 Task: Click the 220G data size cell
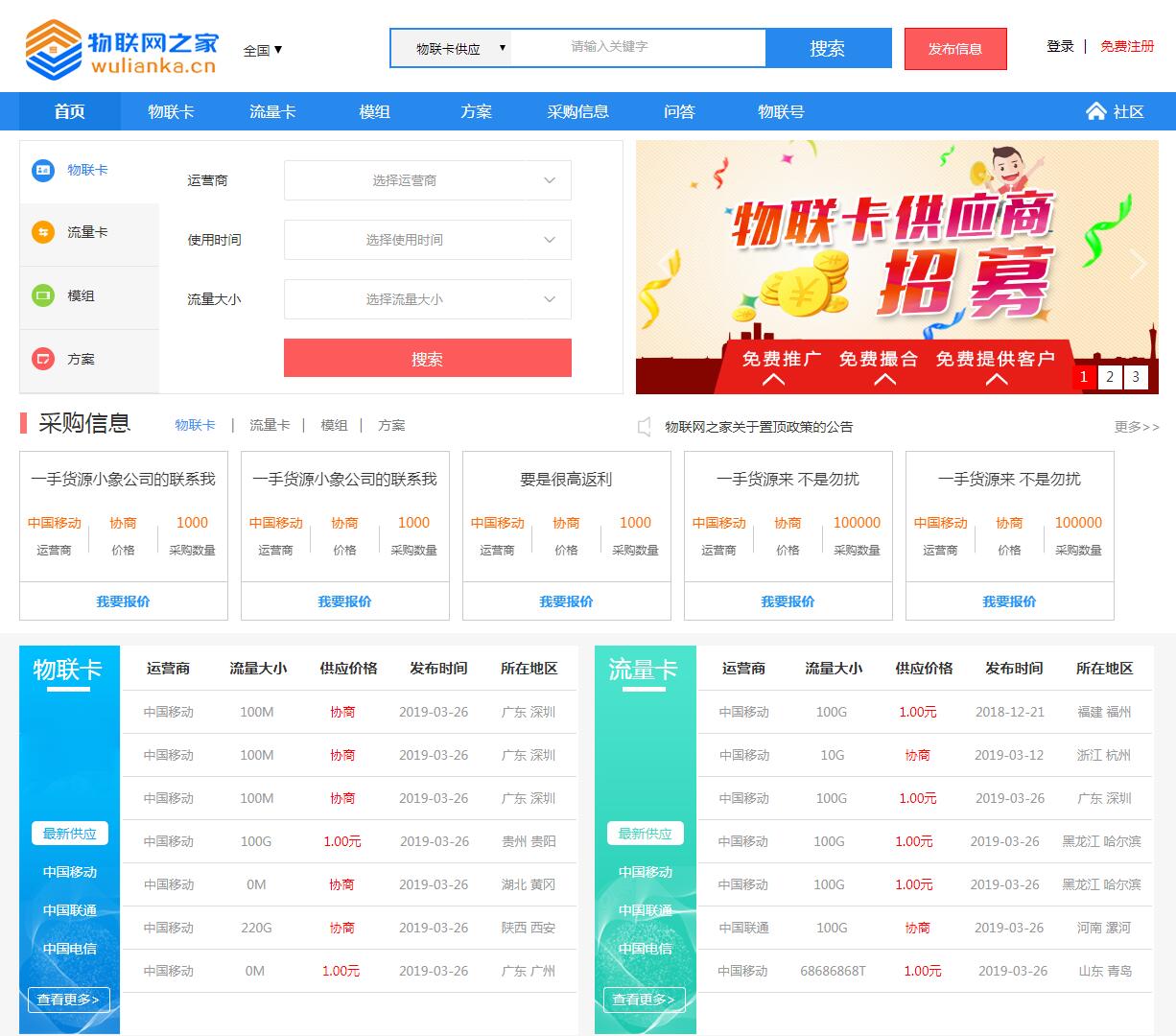(x=256, y=928)
